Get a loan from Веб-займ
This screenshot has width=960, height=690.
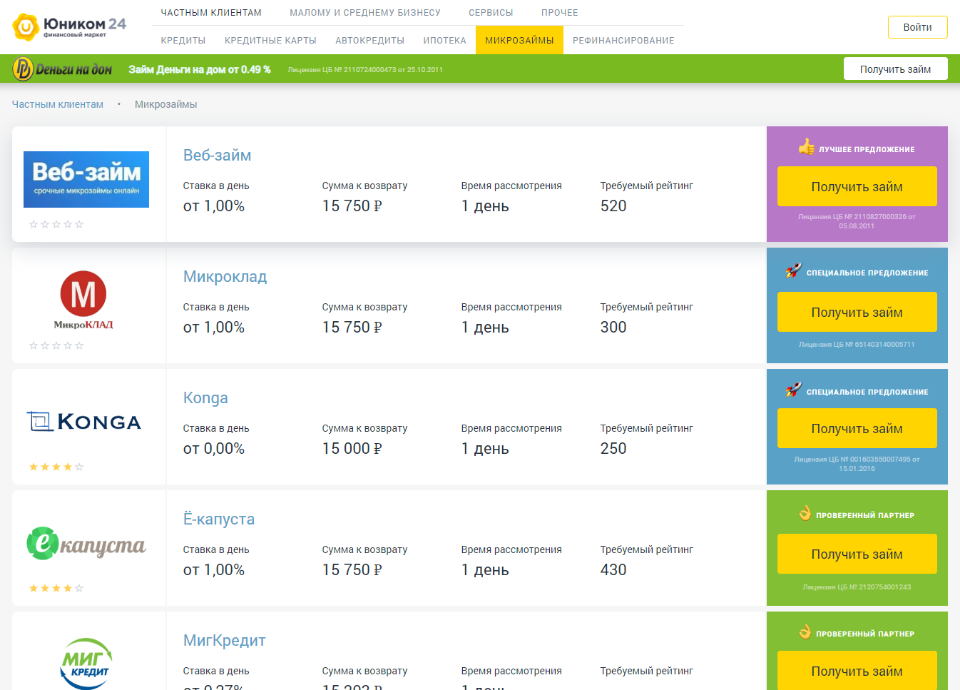coord(857,186)
